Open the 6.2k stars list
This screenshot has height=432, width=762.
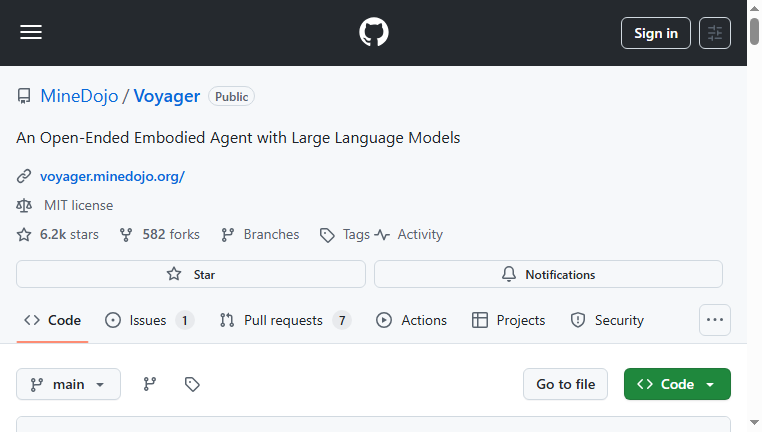tap(58, 235)
